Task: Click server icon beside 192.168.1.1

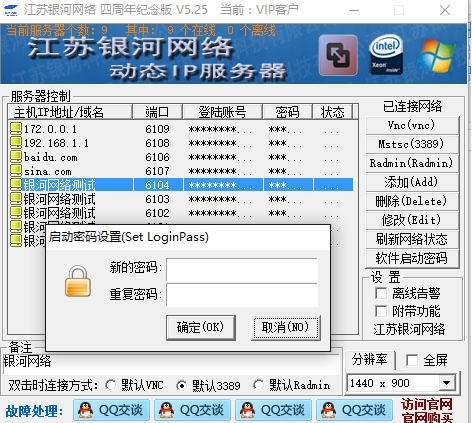Action: [15, 143]
